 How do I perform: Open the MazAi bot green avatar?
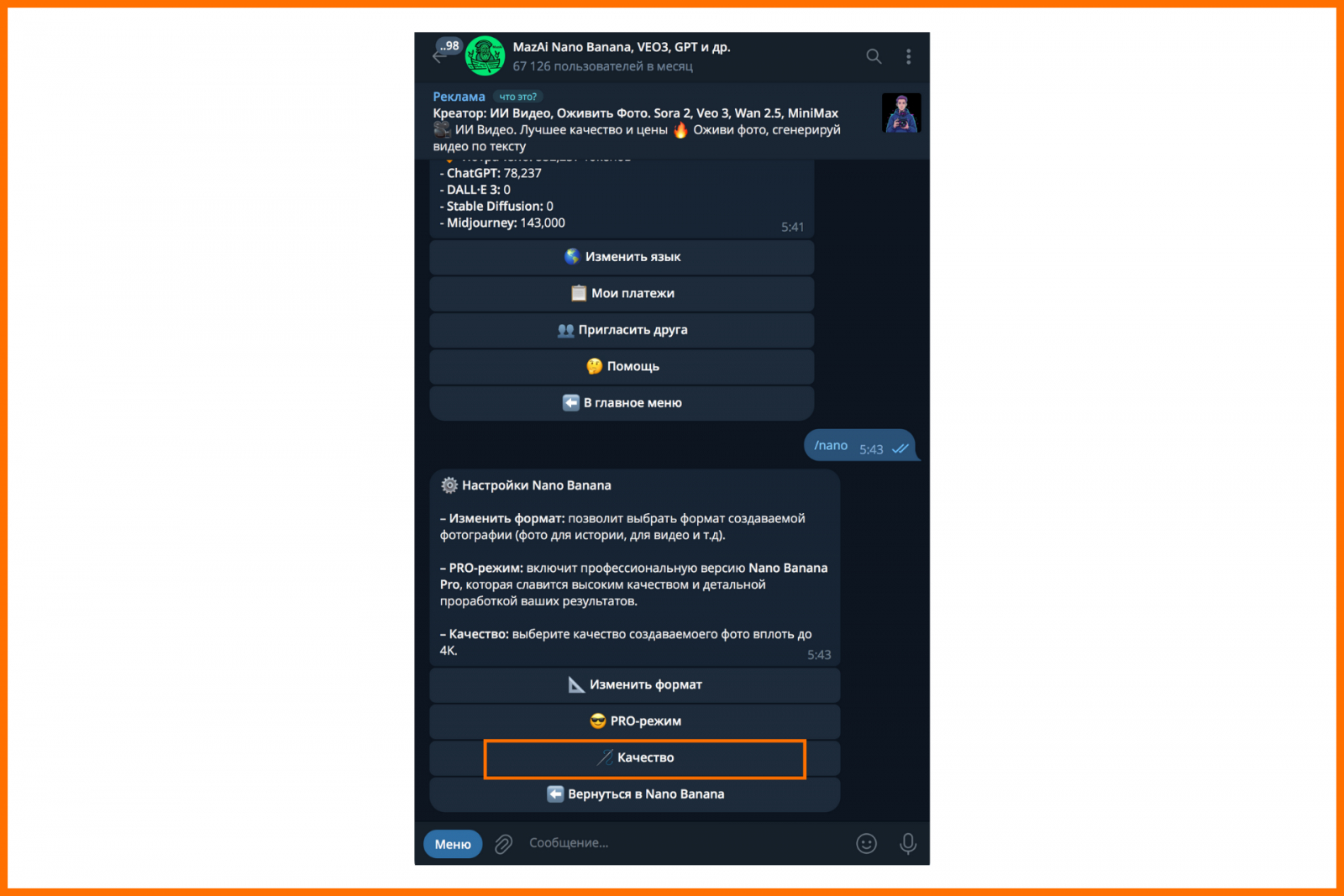(485, 56)
